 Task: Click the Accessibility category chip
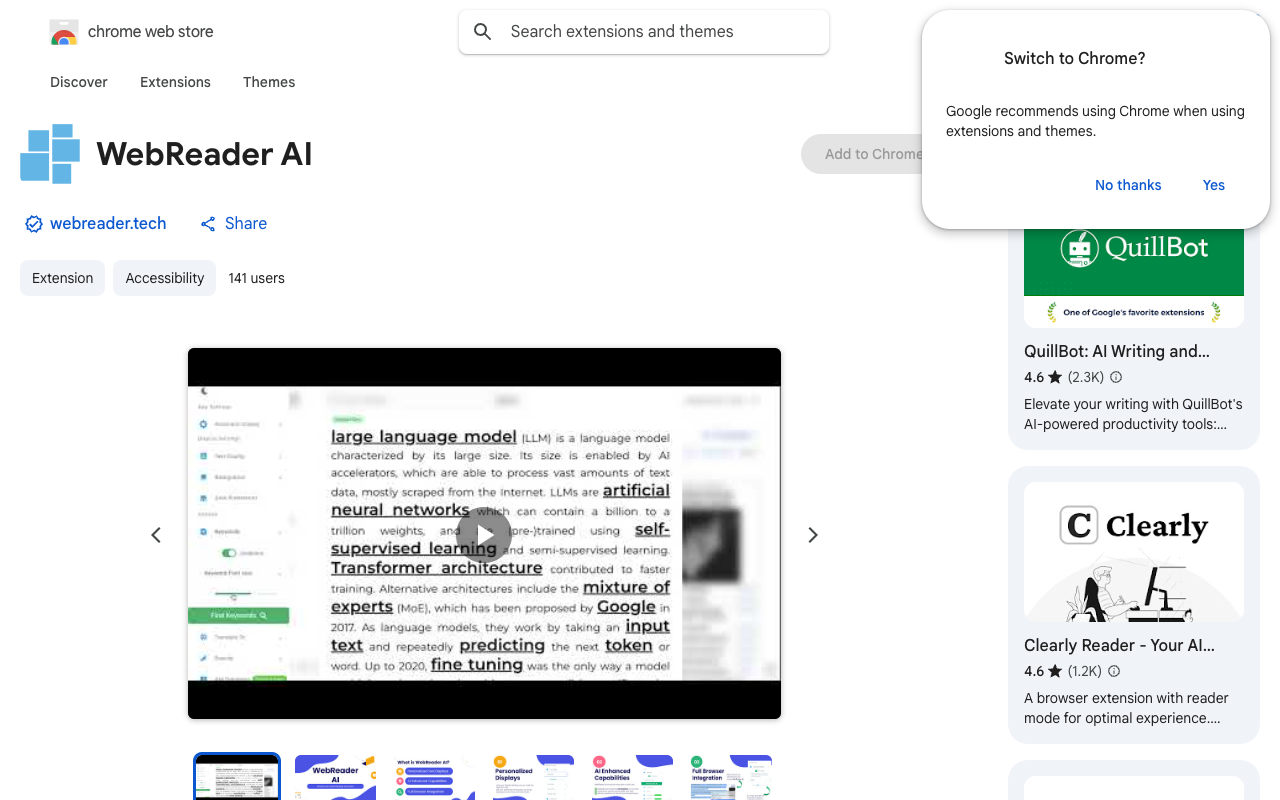(x=164, y=278)
